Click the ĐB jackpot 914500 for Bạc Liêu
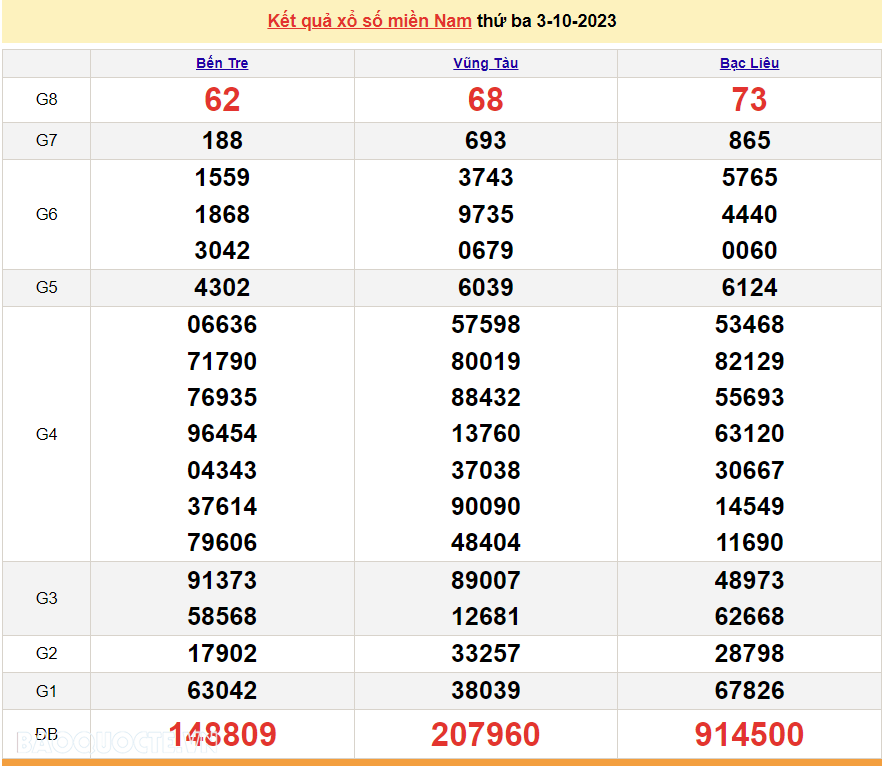883x766 pixels. 749,733
